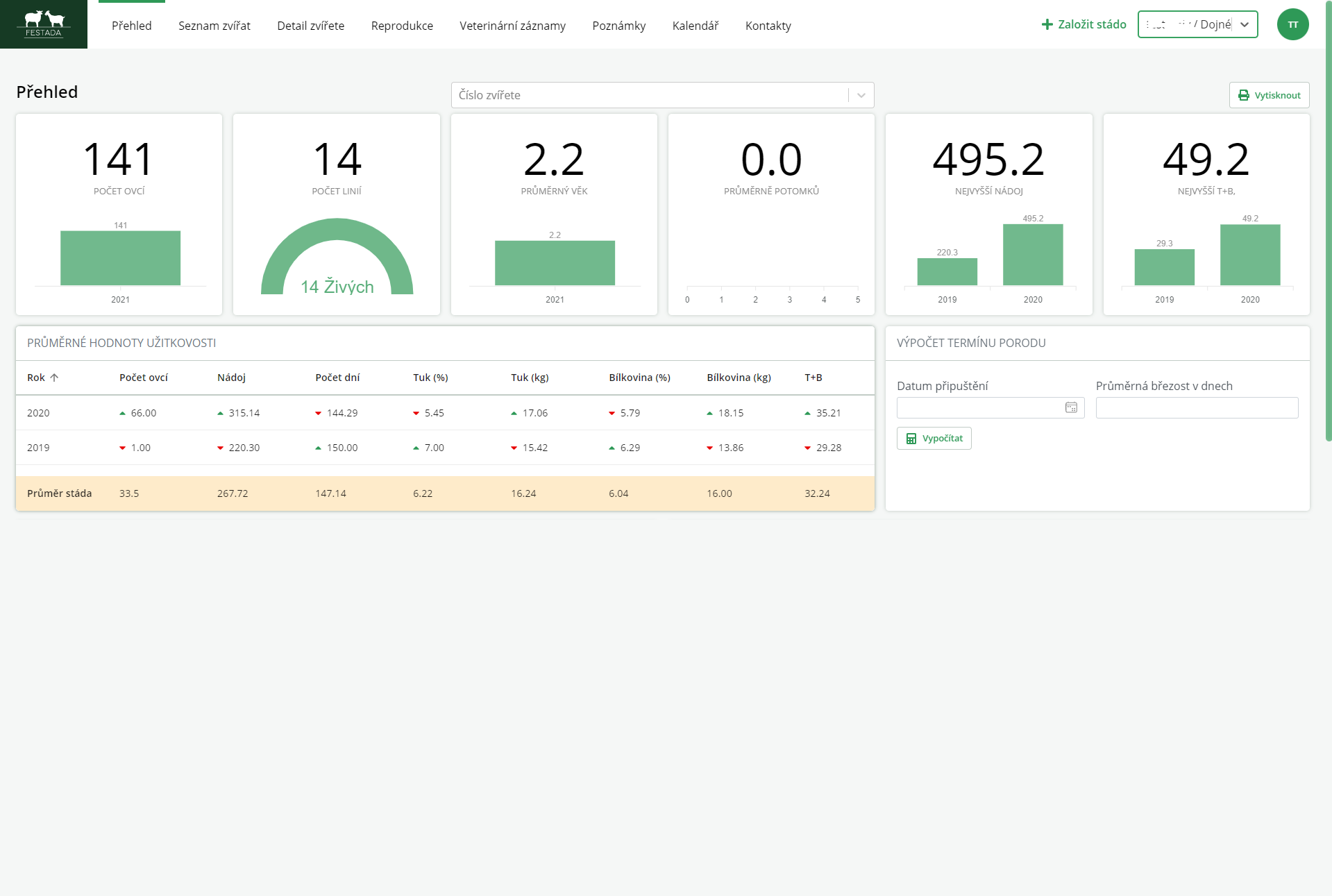Sort table by Nádoj column header

231,378
